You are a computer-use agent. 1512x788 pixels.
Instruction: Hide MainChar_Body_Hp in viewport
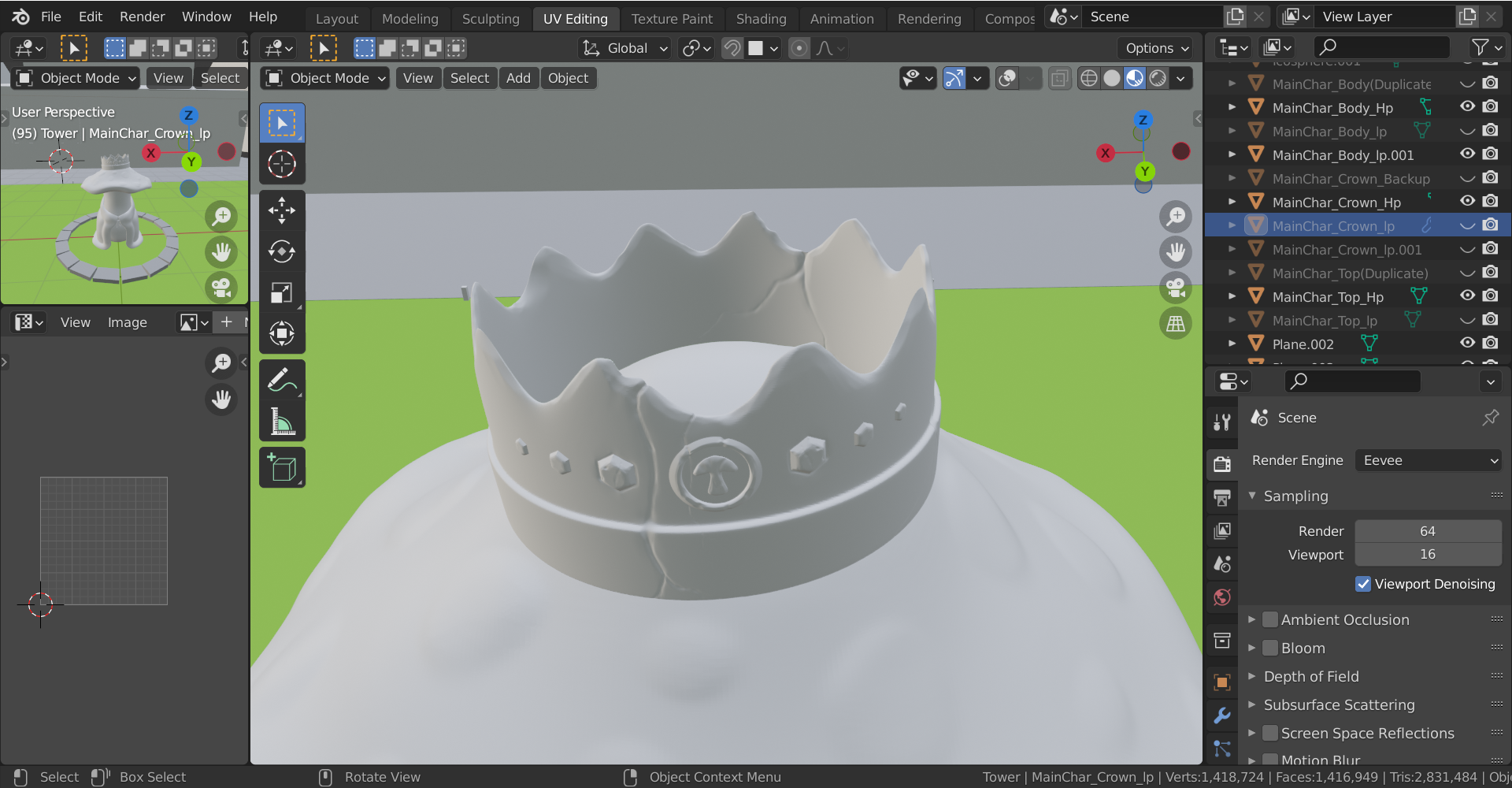point(1467,106)
